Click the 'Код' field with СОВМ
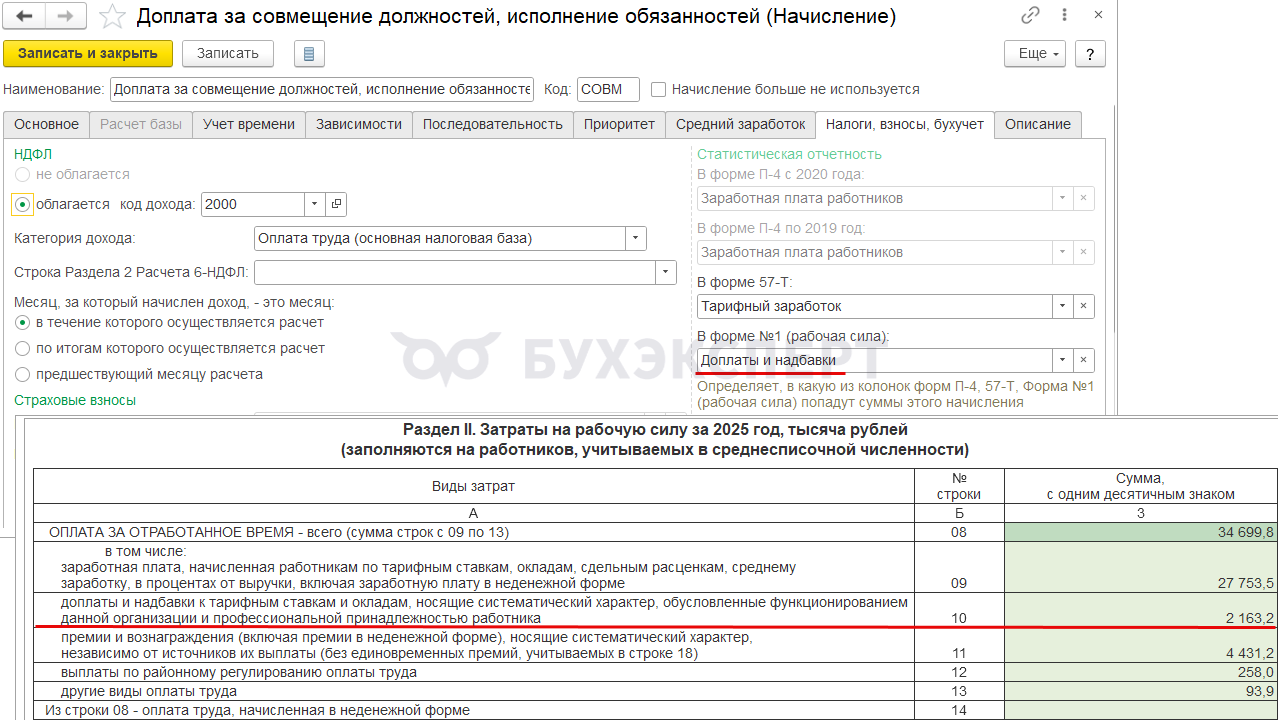 (x=608, y=90)
